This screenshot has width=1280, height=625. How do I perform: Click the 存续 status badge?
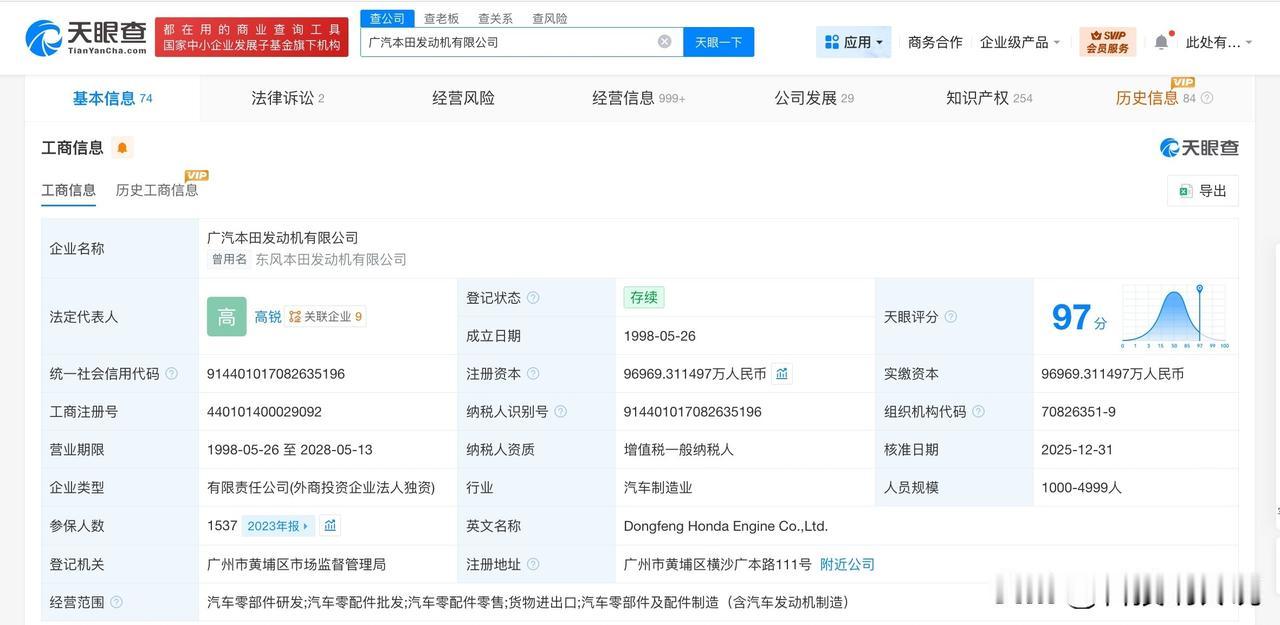click(x=644, y=298)
